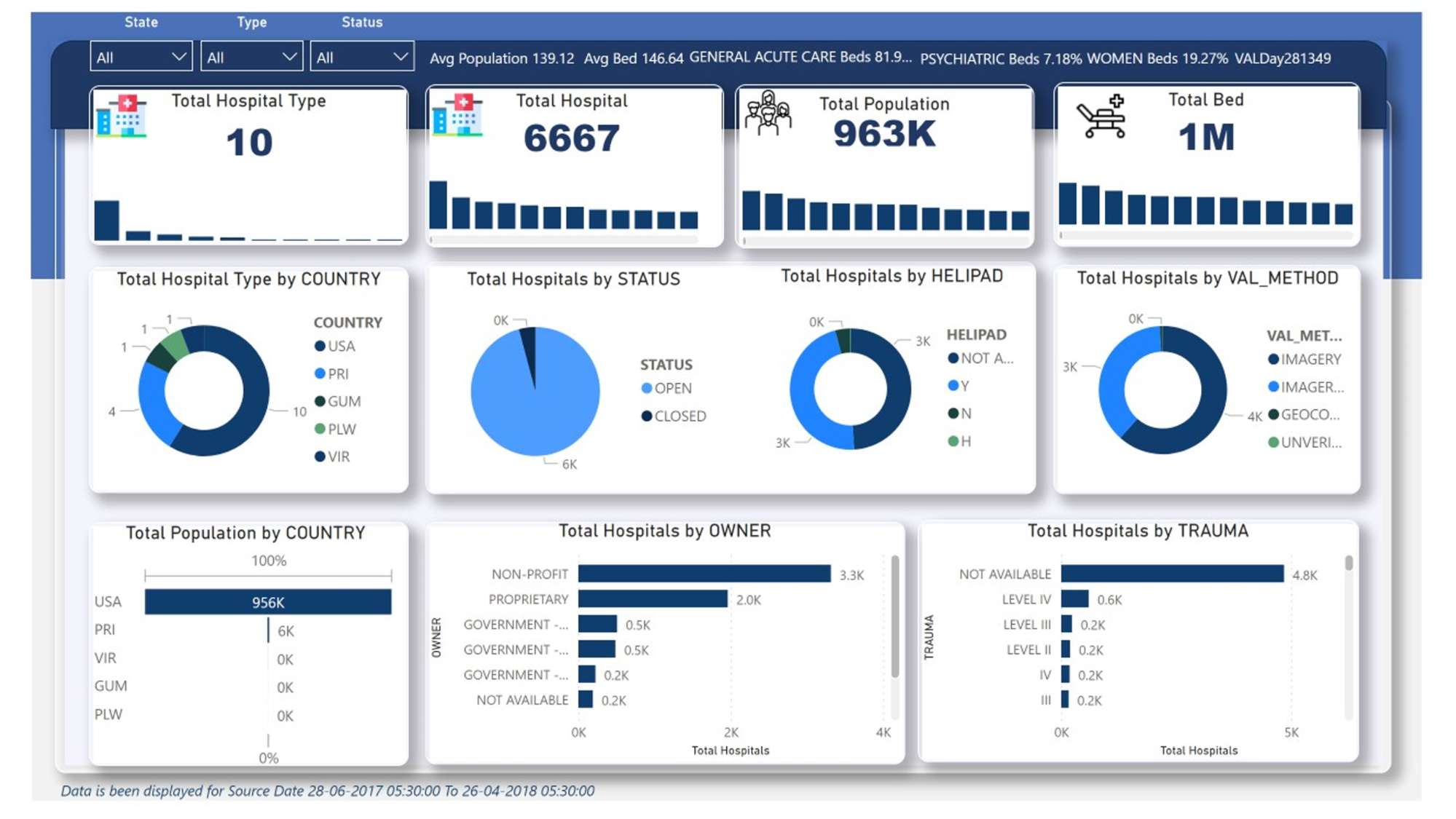1456x819 pixels.
Task: Click the WOMEN Beds 19.27% text
Action: pos(1157,58)
